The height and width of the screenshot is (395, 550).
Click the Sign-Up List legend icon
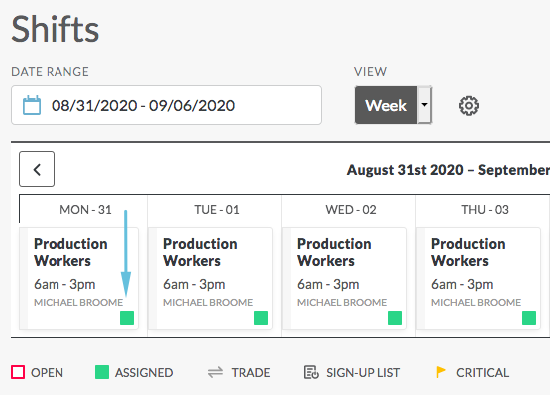point(311,372)
